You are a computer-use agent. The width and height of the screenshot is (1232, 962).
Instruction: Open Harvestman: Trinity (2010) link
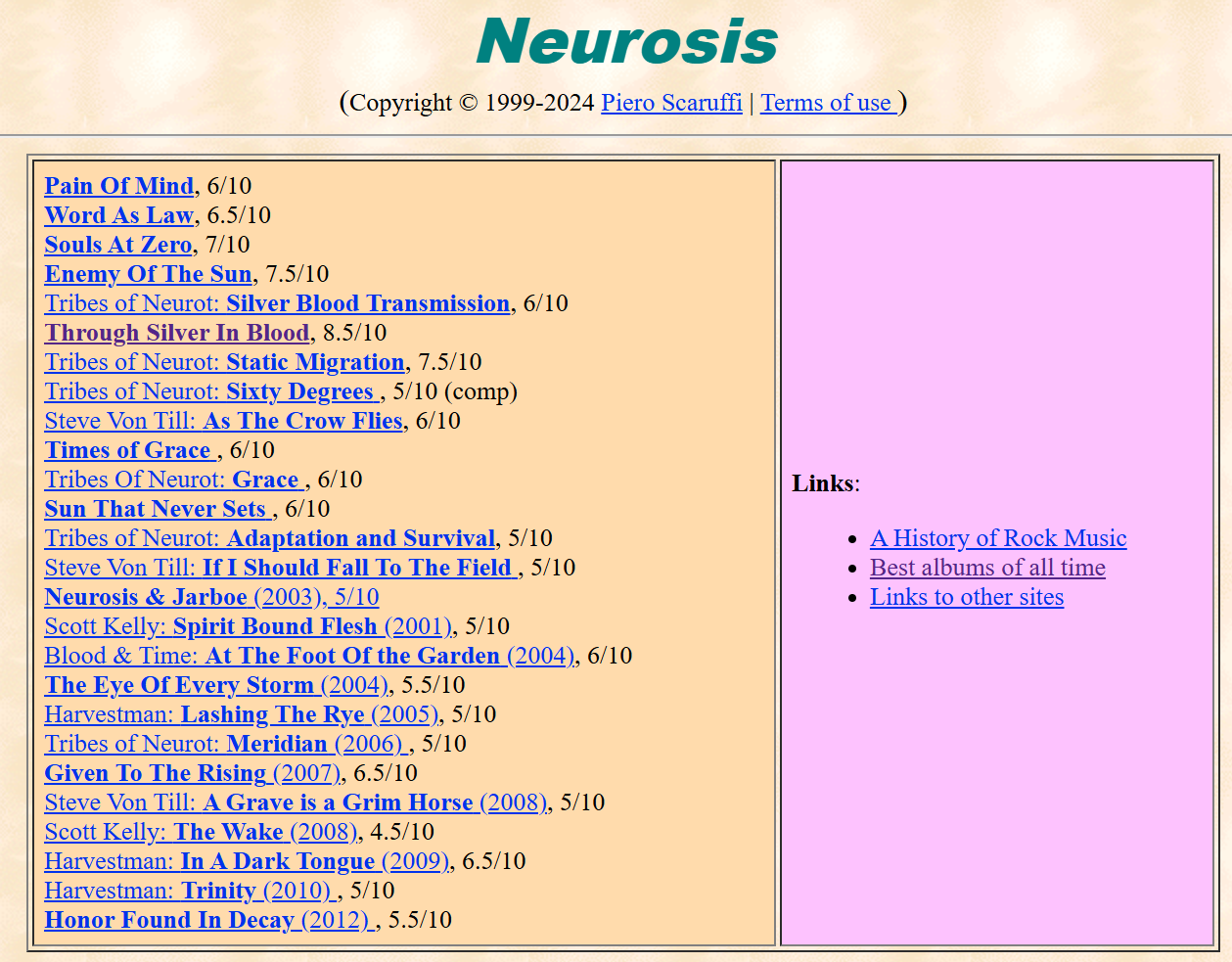[192, 891]
